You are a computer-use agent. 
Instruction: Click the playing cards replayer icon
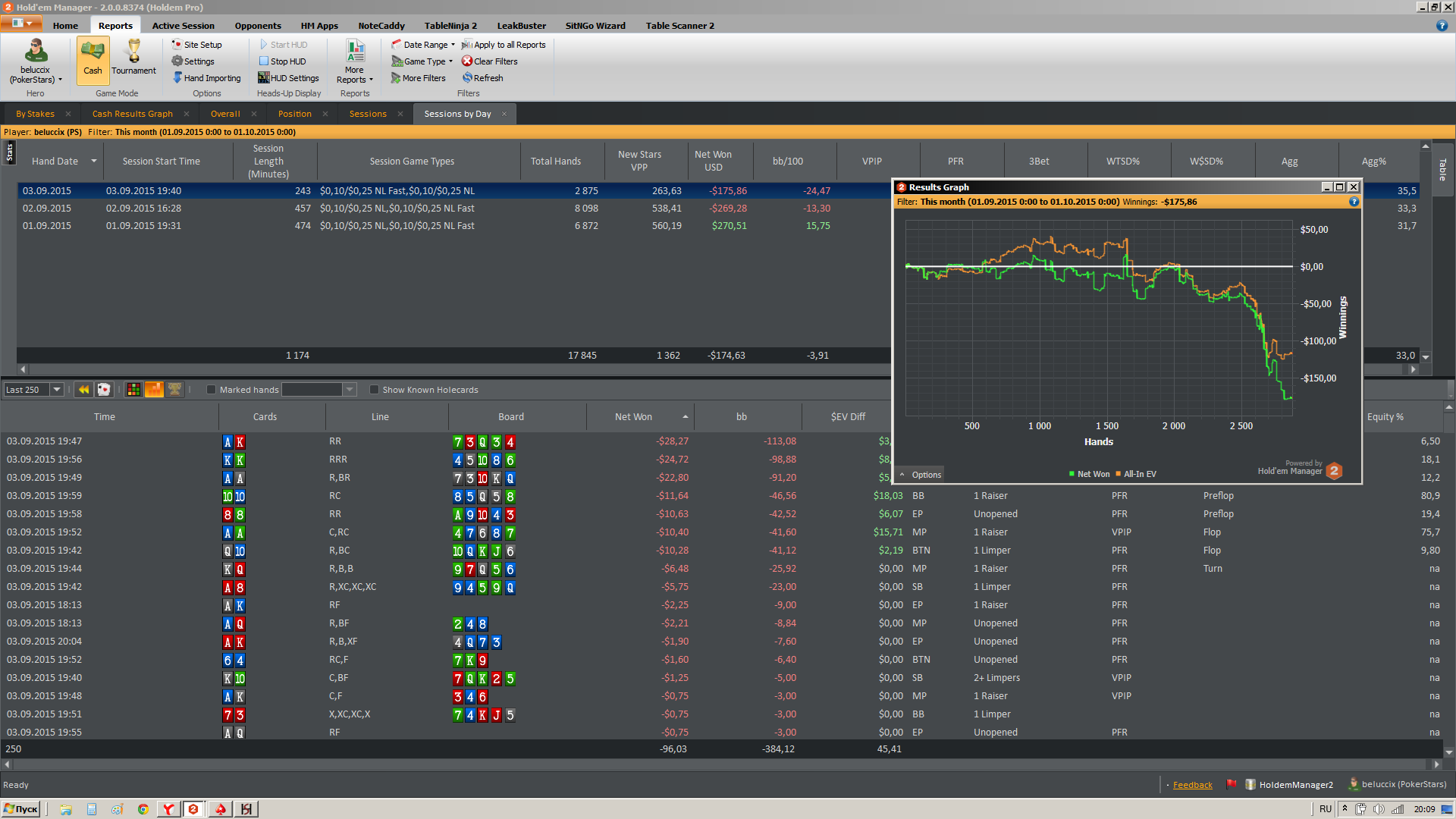tap(105, 390)
